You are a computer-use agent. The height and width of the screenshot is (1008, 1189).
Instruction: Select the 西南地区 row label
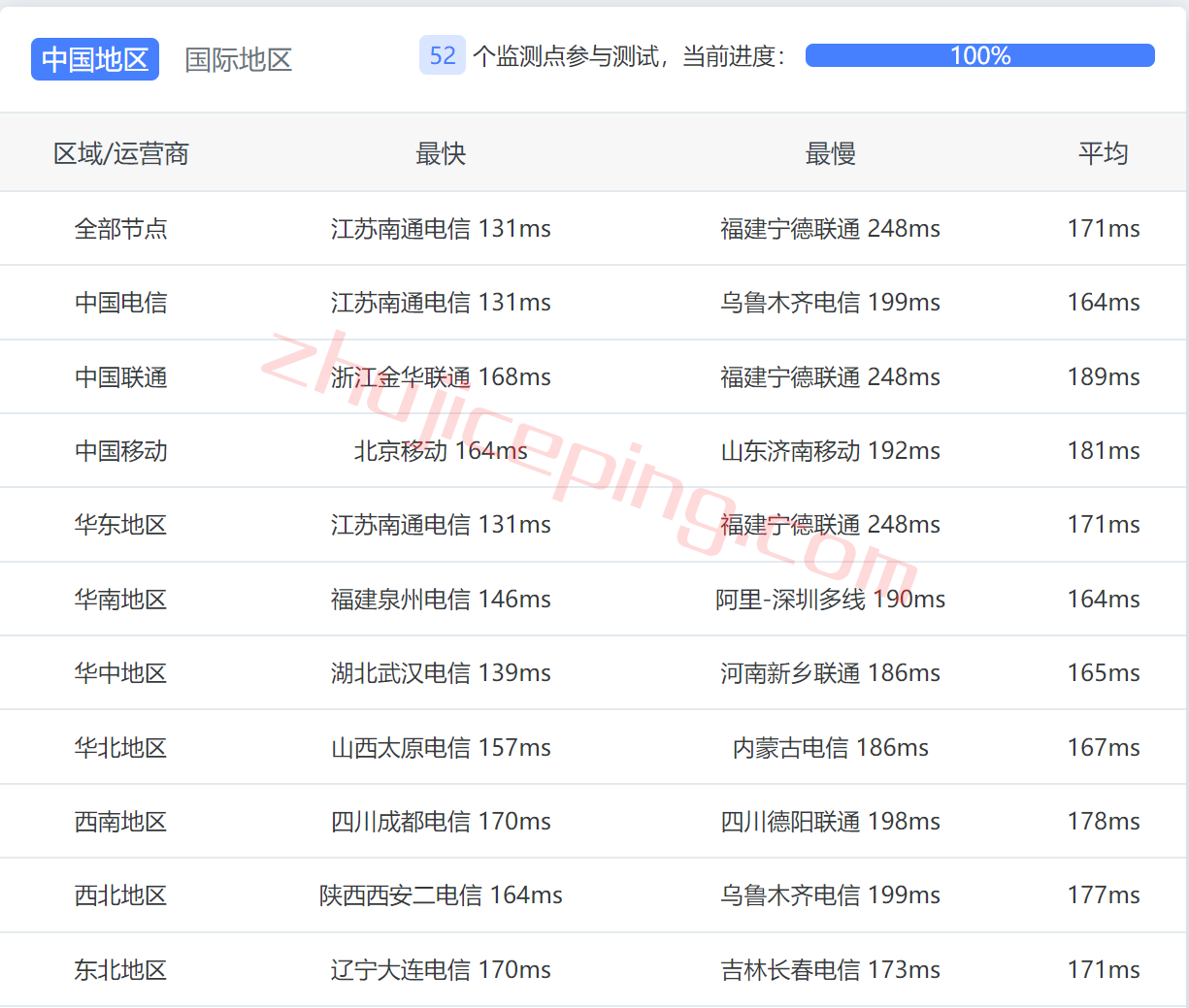121,821
